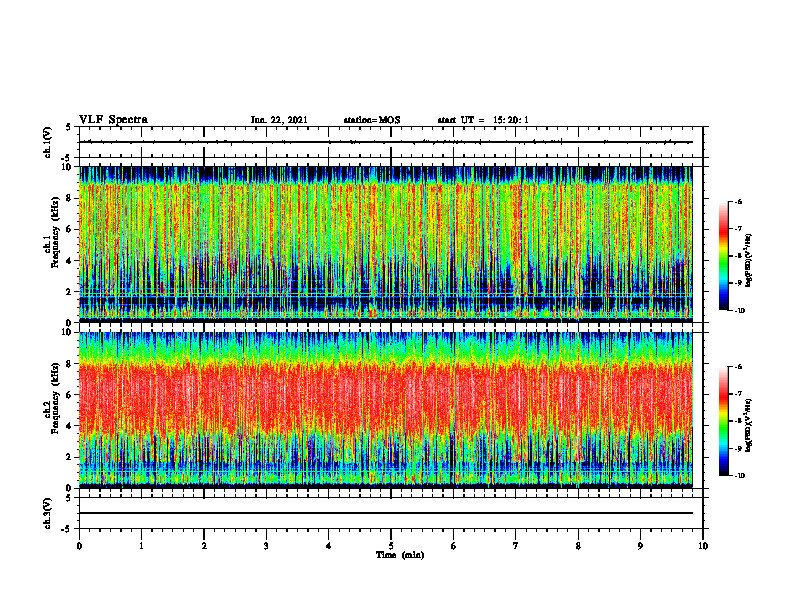
Task: Click the ch.1(V) upper tick "5"
Action: pos(68,127)
